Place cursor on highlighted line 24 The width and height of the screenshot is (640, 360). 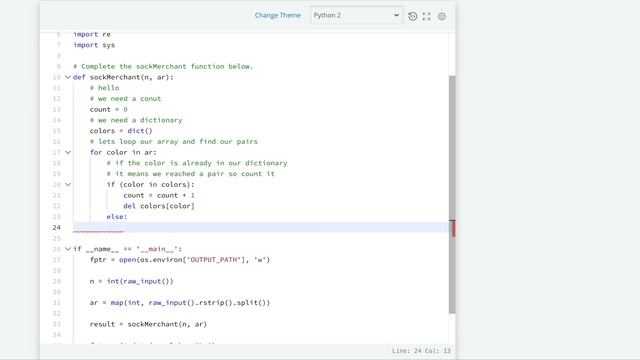[261, 227]
